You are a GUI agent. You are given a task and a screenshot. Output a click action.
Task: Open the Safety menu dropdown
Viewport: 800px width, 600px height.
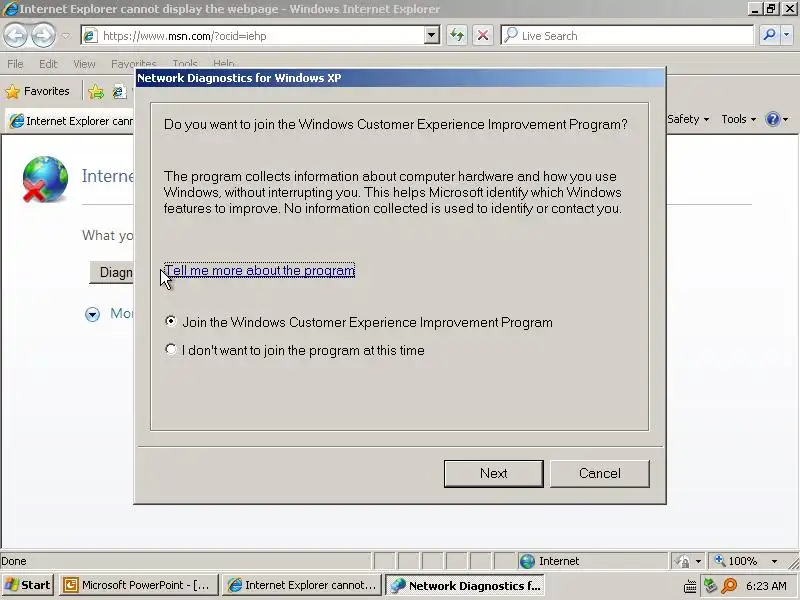[x=688, y=119]
